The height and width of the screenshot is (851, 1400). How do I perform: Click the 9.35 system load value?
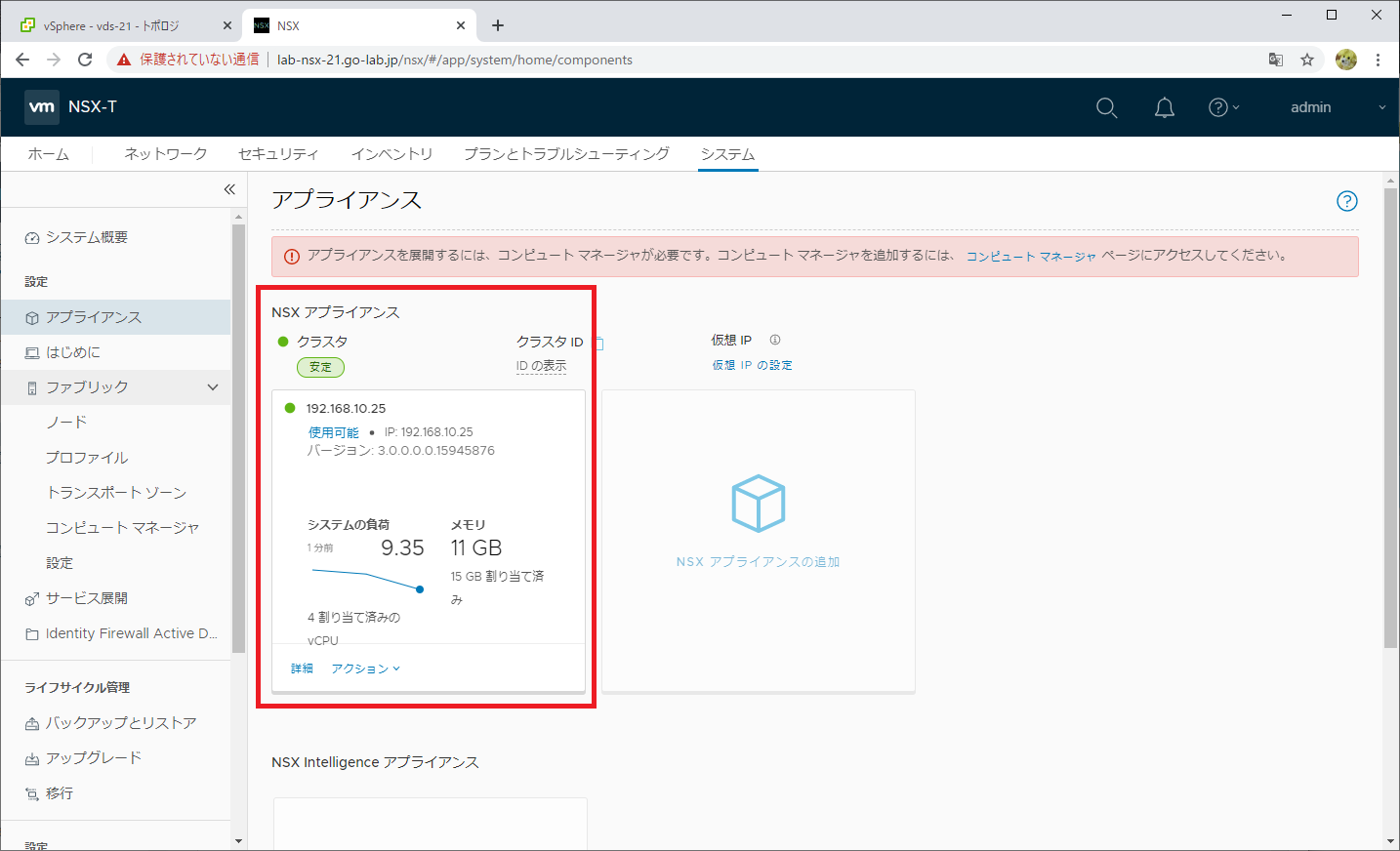402,548
